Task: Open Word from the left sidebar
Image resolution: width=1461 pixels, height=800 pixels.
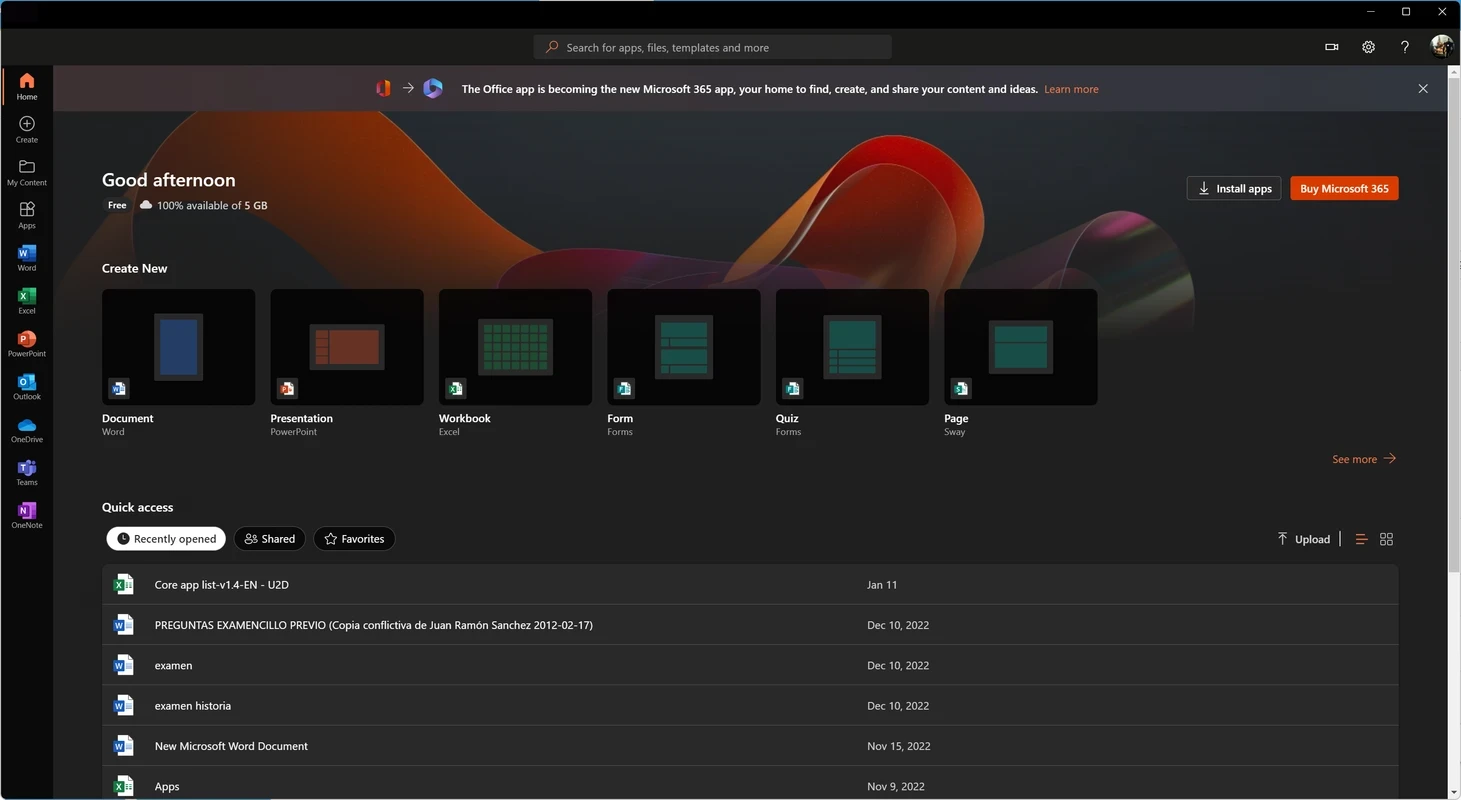Action: (27, 258)
